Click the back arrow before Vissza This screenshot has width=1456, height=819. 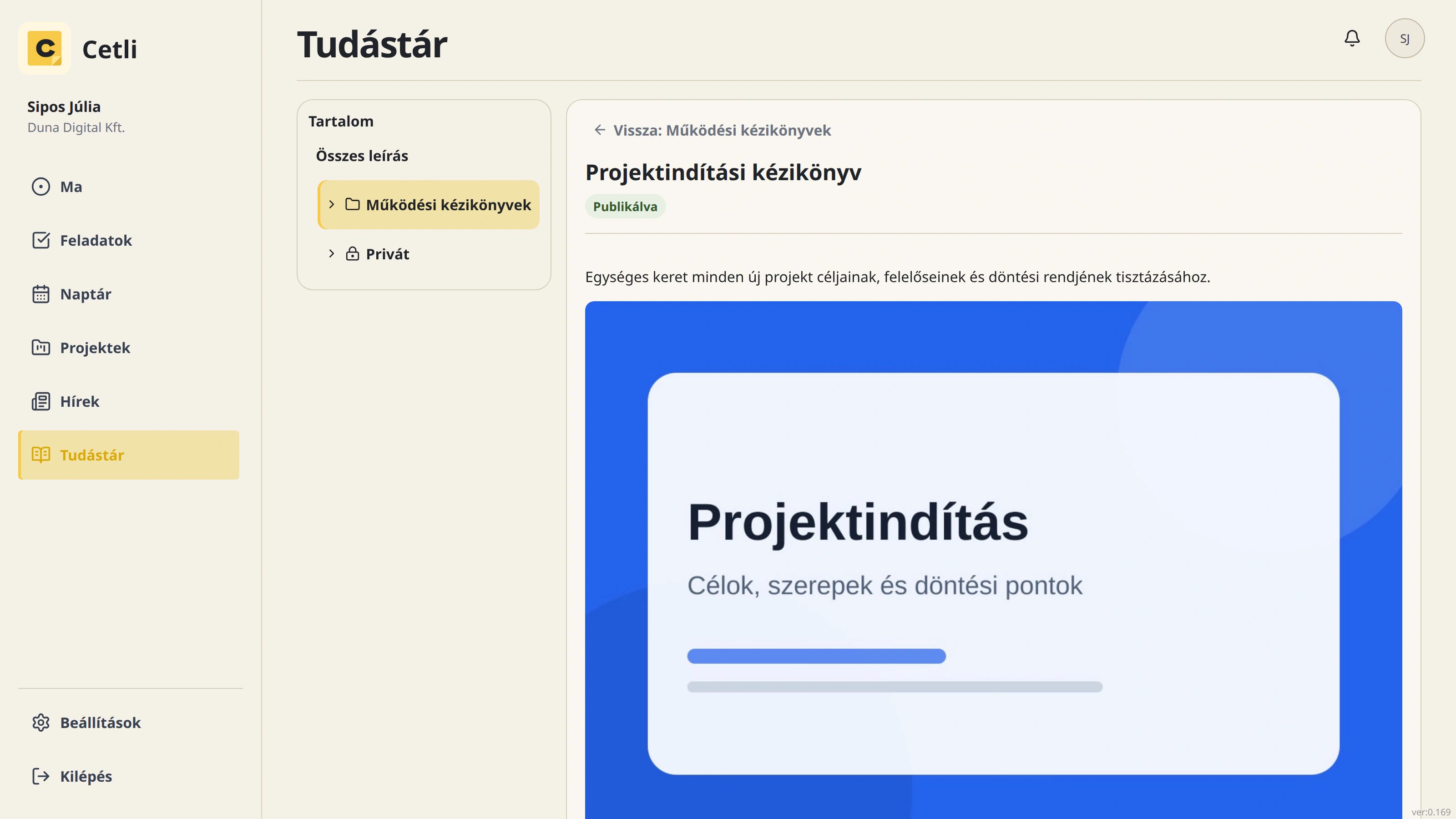click(600, 131)
